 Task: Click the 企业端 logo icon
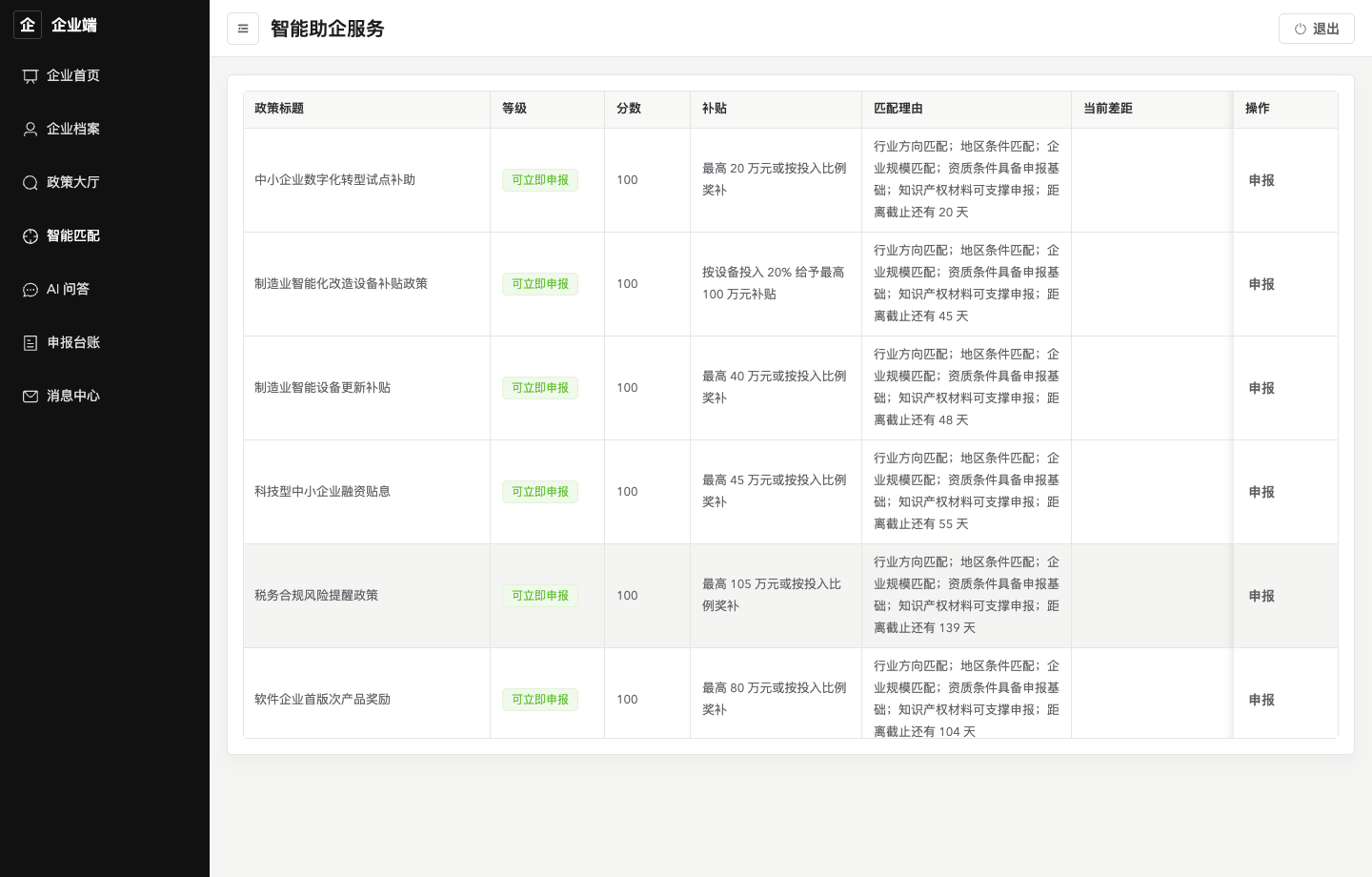pyautogui.click(x=28, y=25)
